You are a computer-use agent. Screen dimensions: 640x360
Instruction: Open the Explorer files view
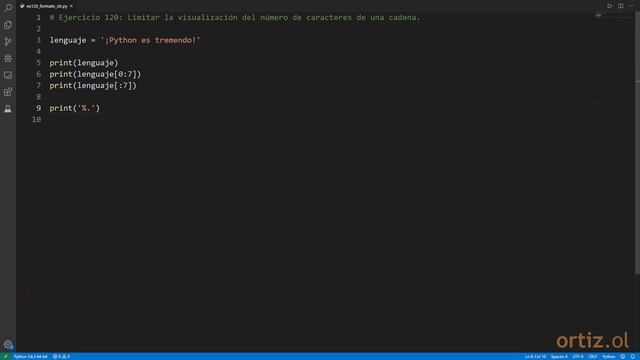pyautogui.click(x=8, y=25)
